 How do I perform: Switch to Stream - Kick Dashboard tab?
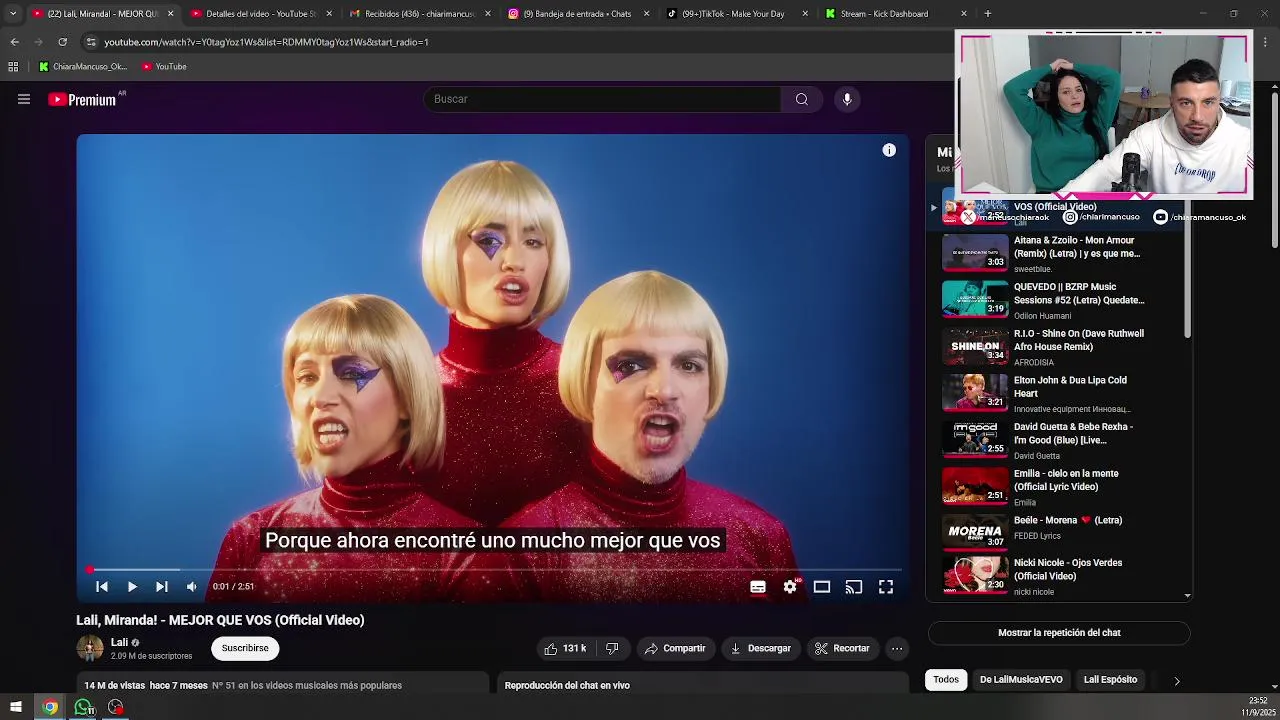(895, 14)
